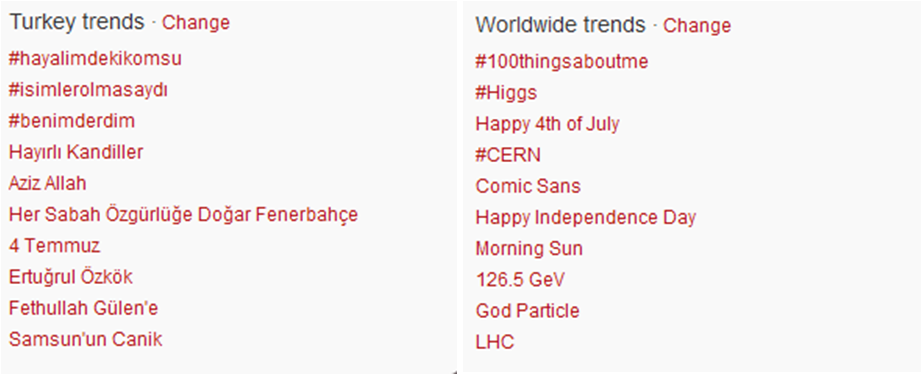Open Her Sabah Özgürlüğe Doğar Fenerbahçe trend
Image resolution: width=922 pixels, height=375 pixels.
pos(183,215)
